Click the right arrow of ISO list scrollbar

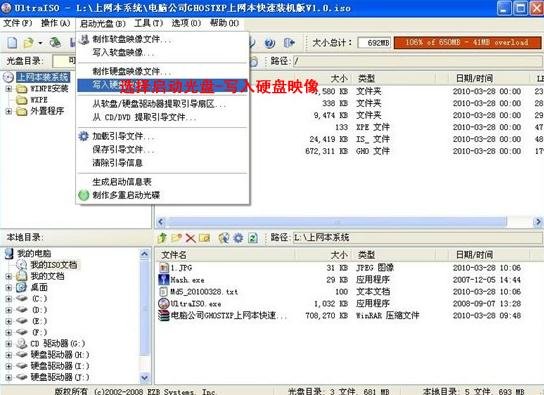tap(538, 221)
